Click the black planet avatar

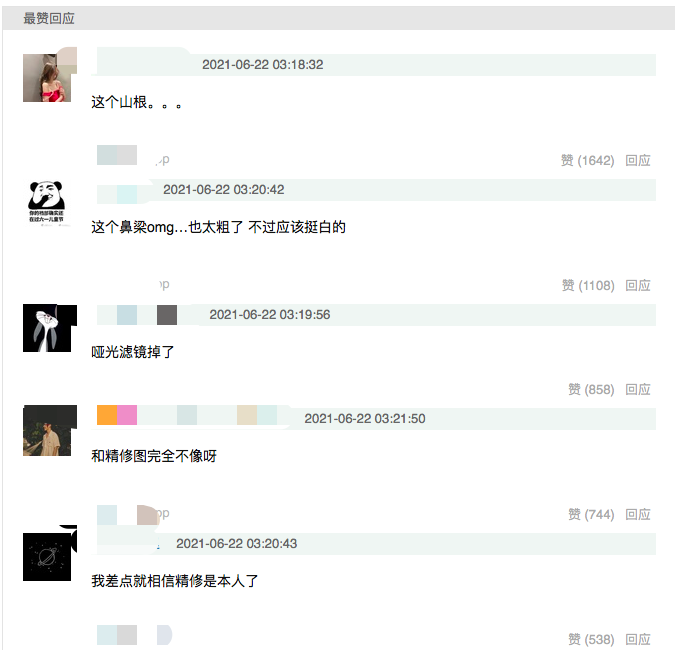(47, 557)
